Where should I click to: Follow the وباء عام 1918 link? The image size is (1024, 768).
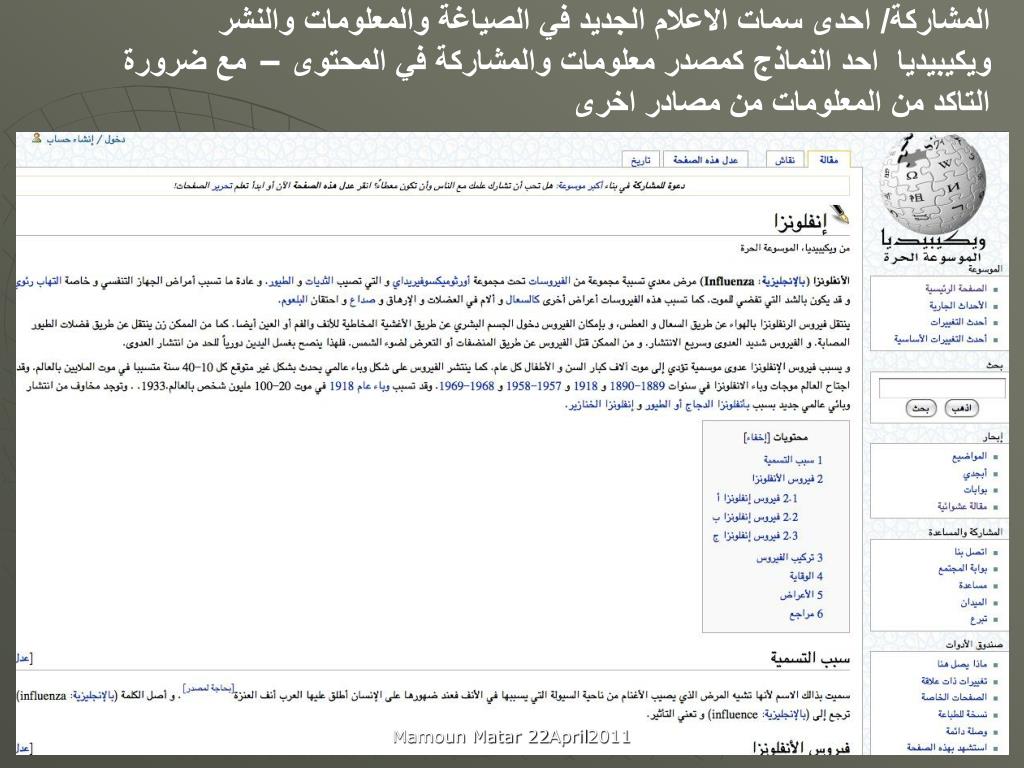coord(359,386)
